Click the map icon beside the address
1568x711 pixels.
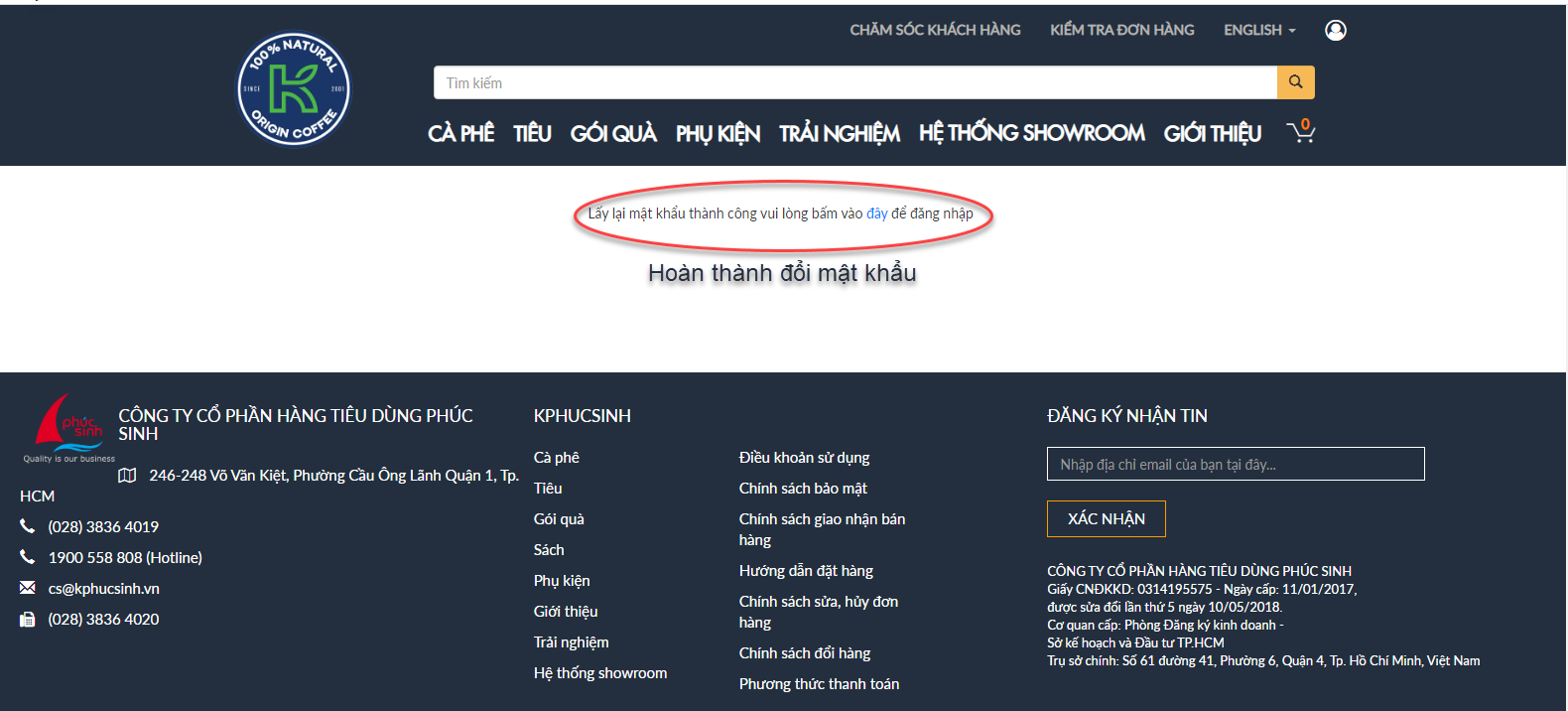pyautogui.click(x=127, y=476)
